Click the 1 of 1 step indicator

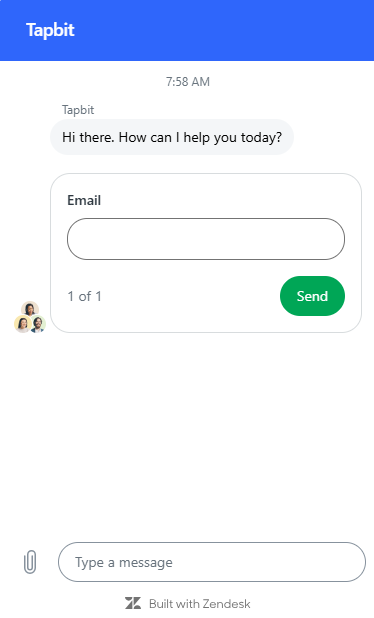(84, 296)
